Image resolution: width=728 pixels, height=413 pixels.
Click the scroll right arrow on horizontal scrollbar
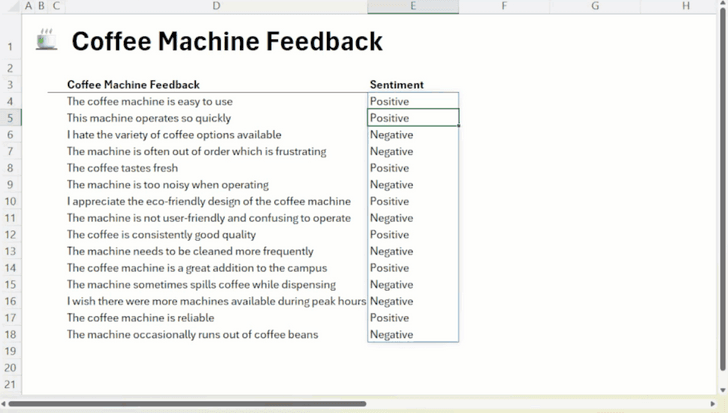point(712,404)
